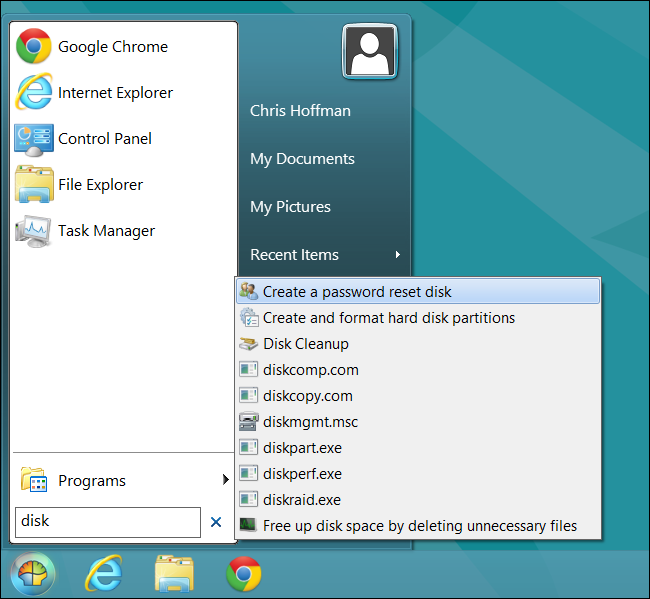Open the Control Panel icon in start menu
Screen dimensions: 650x599
coord(34,140)
